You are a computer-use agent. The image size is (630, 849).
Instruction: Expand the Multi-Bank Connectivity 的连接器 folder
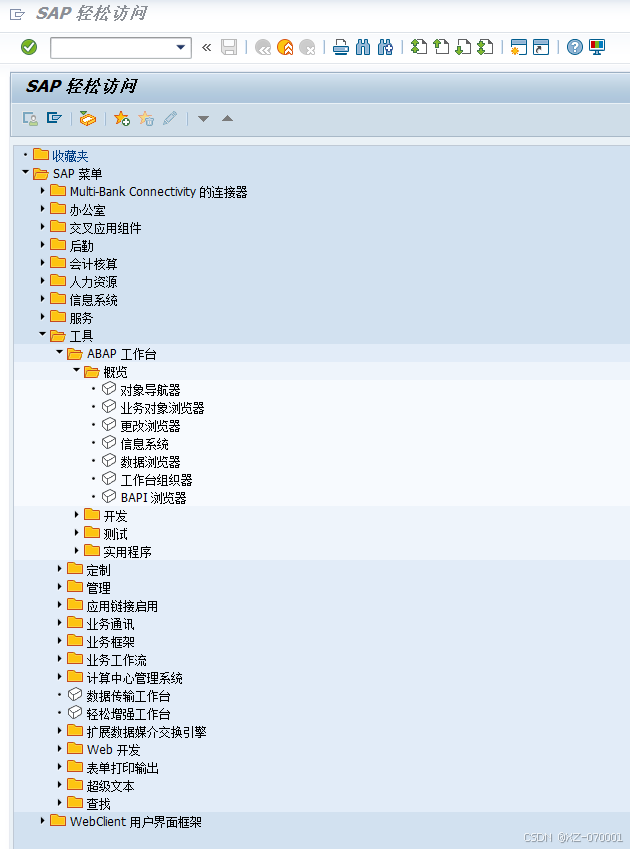[x=43, y=191]
